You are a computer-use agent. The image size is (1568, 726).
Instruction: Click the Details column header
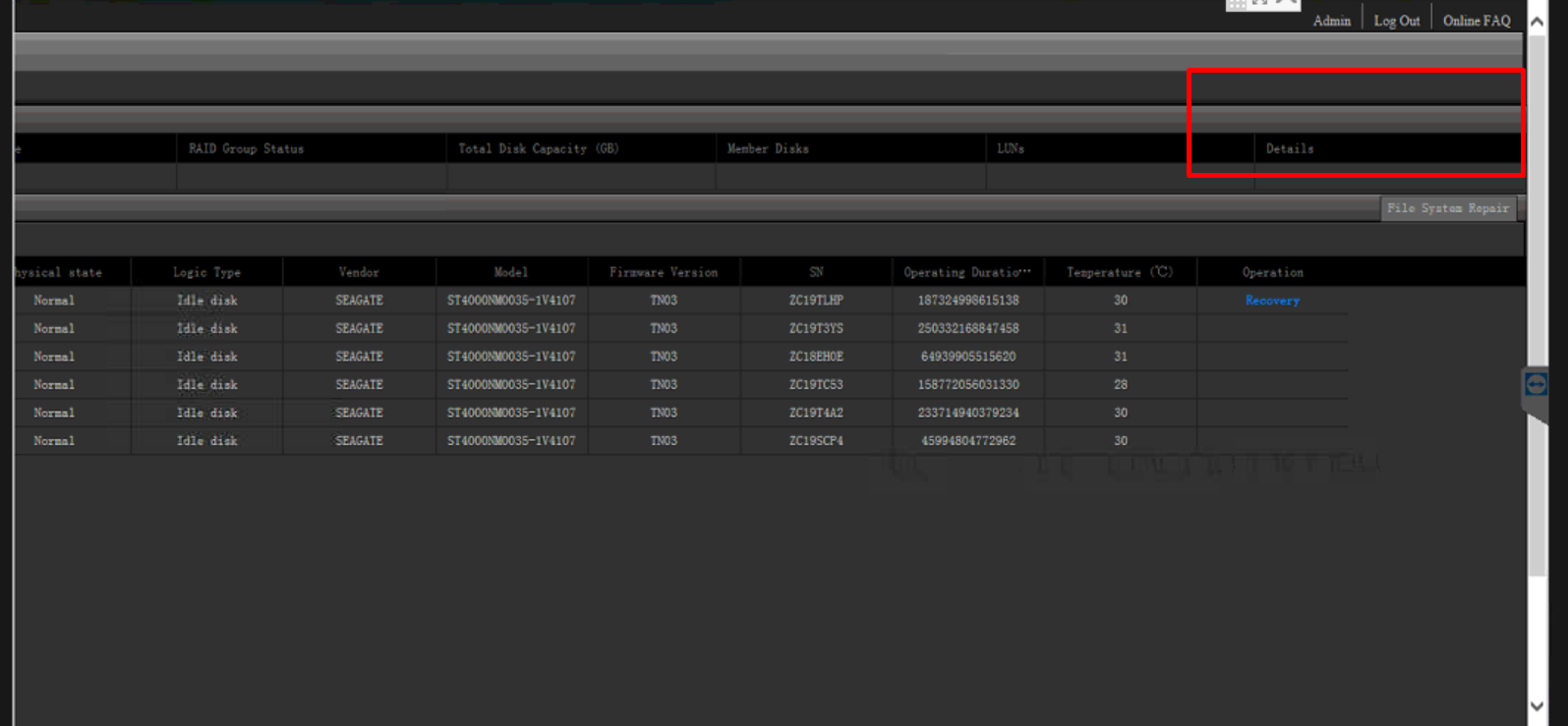pyautogui.click(x=1290, y=148)
